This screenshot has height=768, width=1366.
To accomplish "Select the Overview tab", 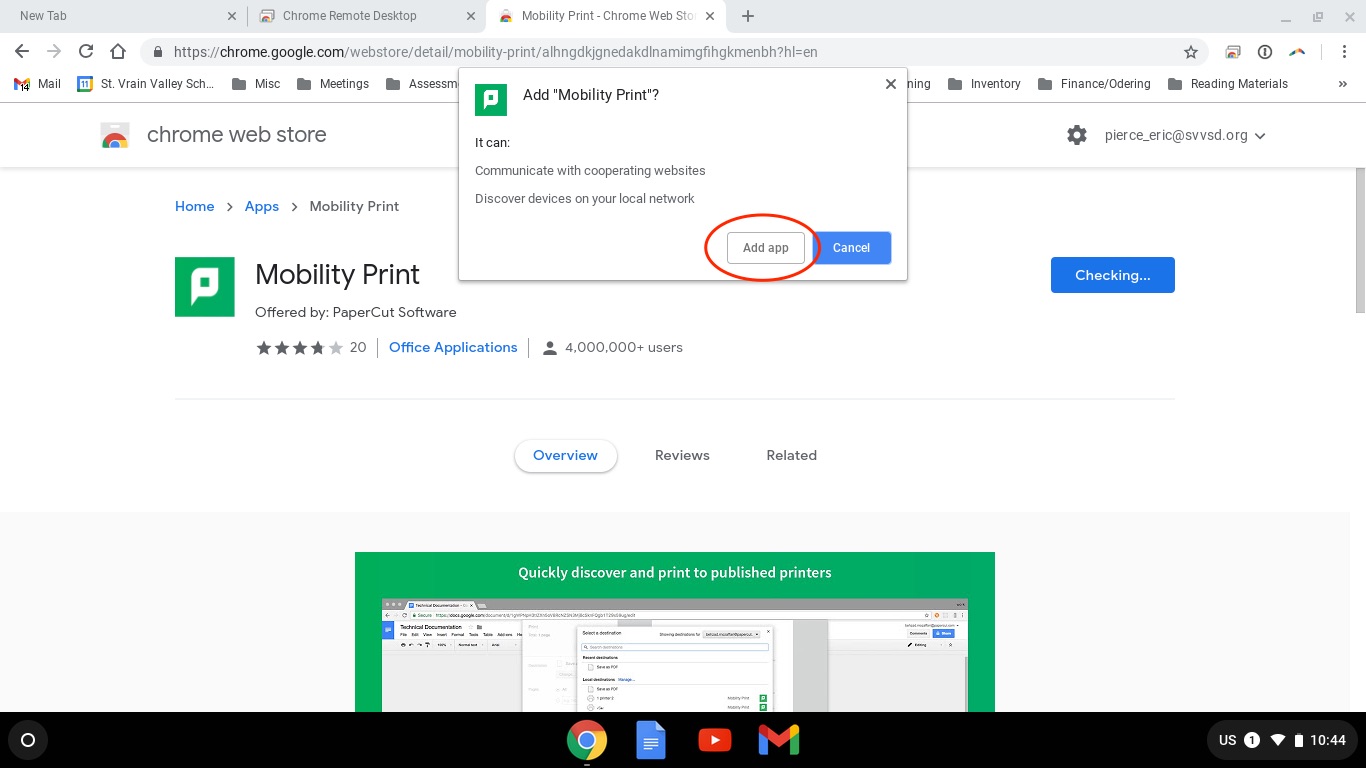I will point(565,455).
